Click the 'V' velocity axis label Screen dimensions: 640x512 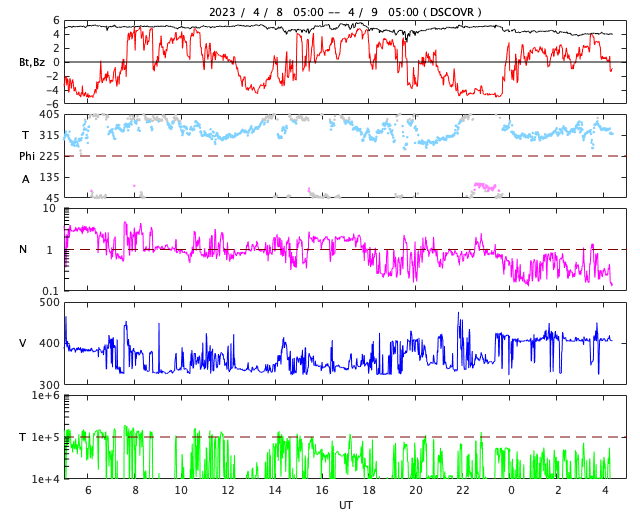(23, 343)
